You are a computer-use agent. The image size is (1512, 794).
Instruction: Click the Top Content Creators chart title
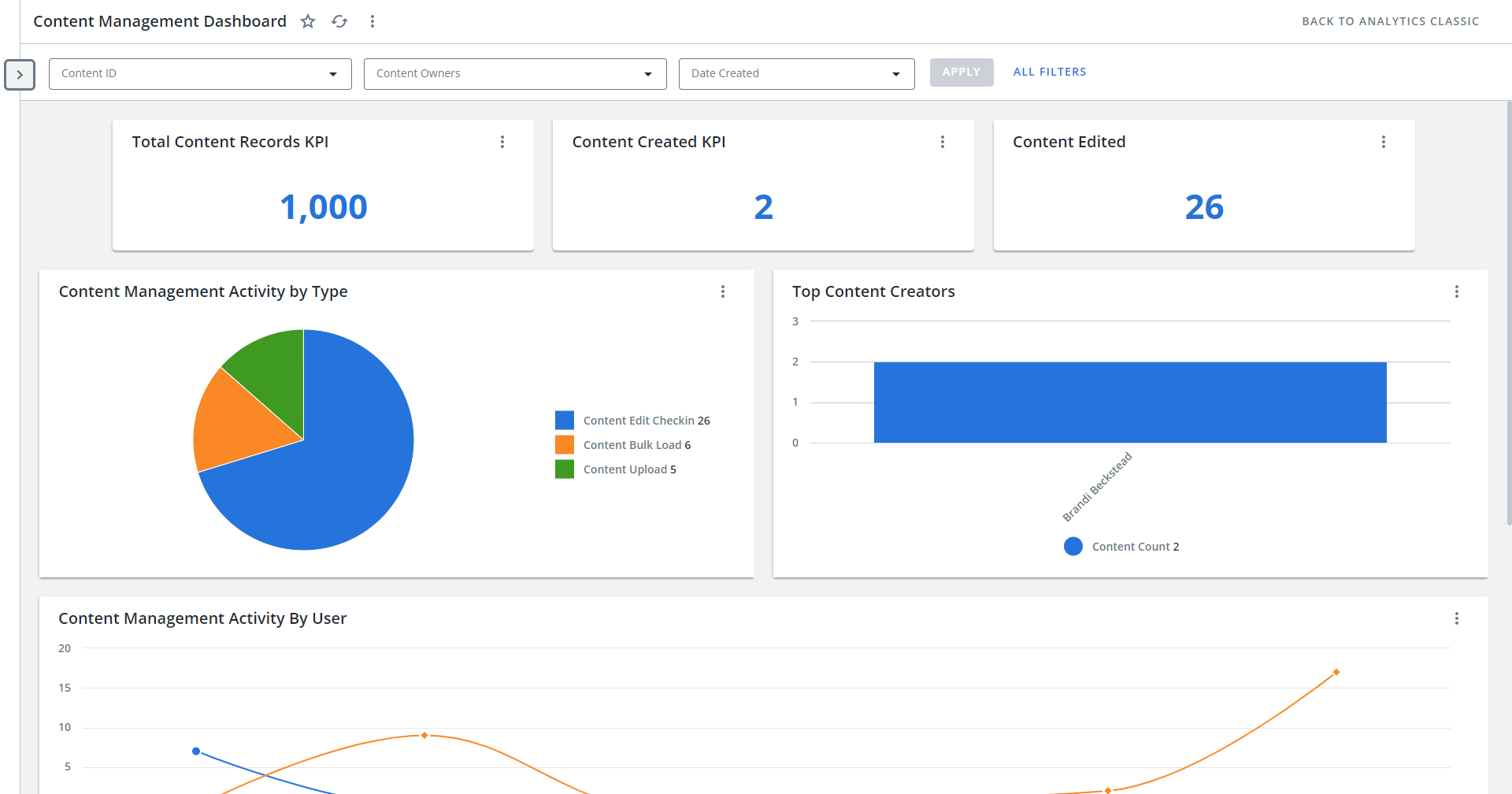coord(873,291)
